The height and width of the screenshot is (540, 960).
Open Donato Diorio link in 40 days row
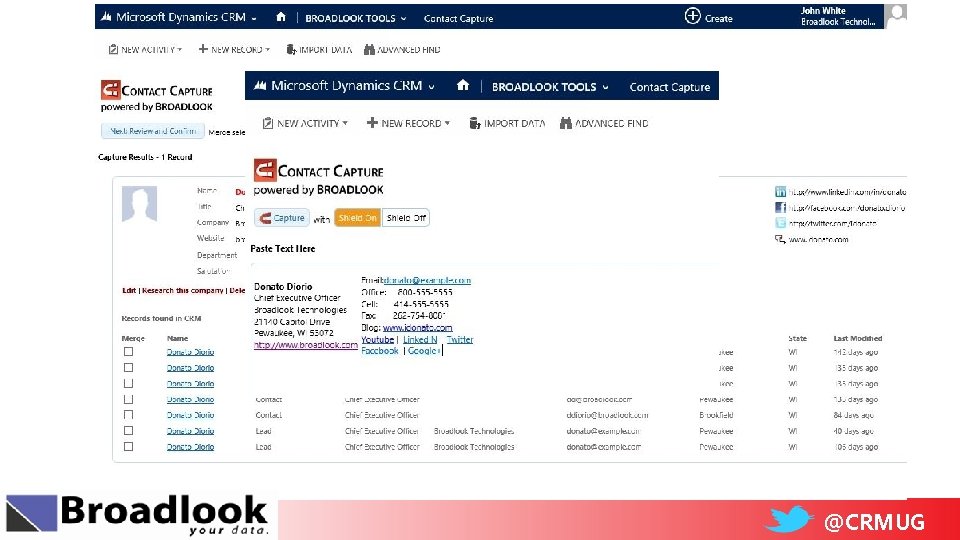[x=190, y=431]
